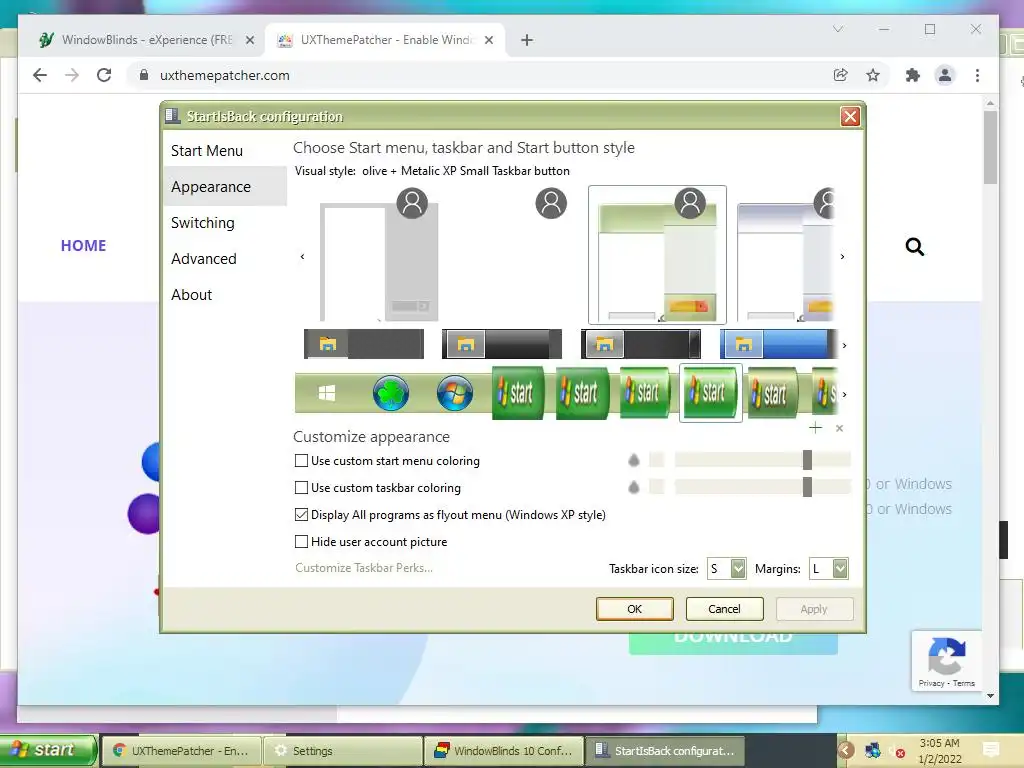Switch to WindowBlinds 10 Conf taskbar item
This screenshot has height=768, width=1024.
click(x=504, y=751)
